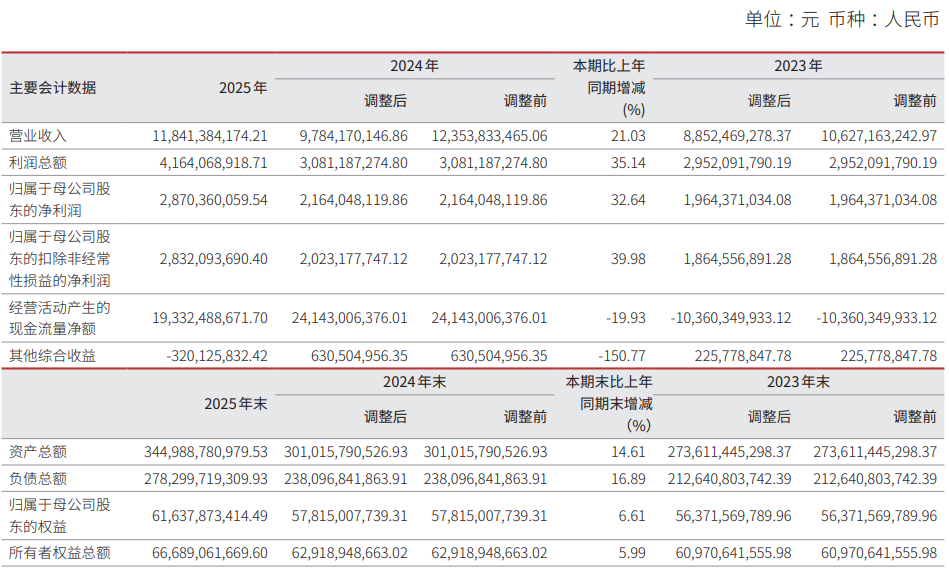
Task: Click 2025 营业收入 value 11,841,384,174.21
Action: pyautogui.click(x=209, y=136)
